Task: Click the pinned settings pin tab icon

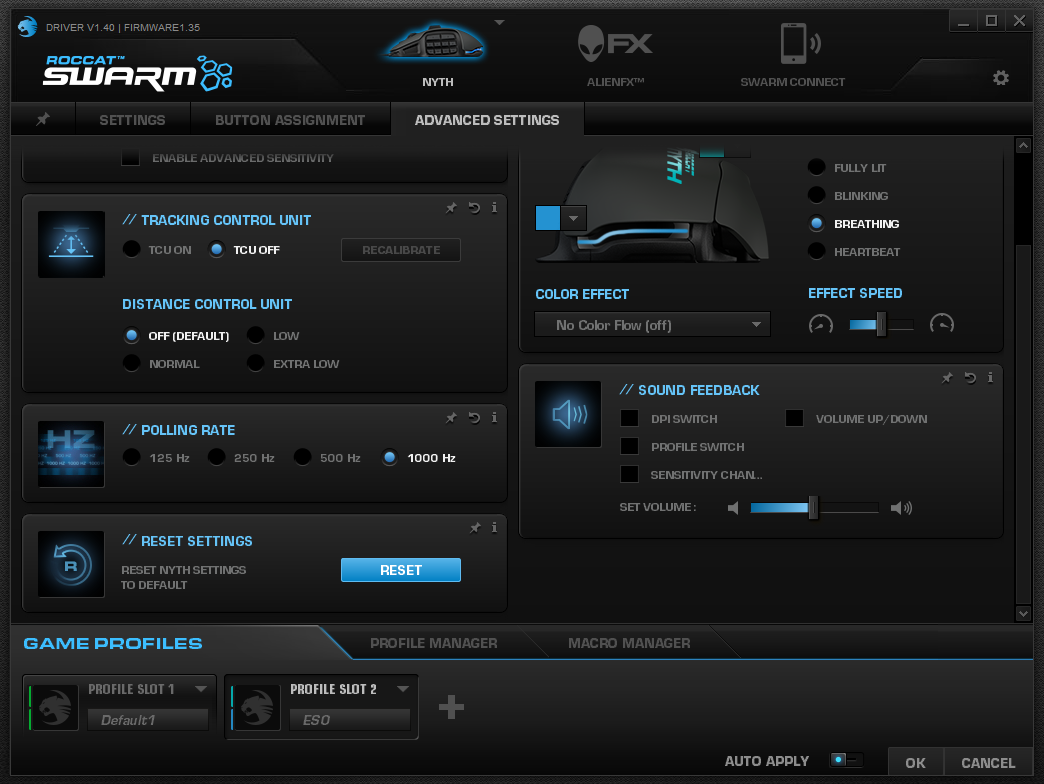Action: point(43,119)
